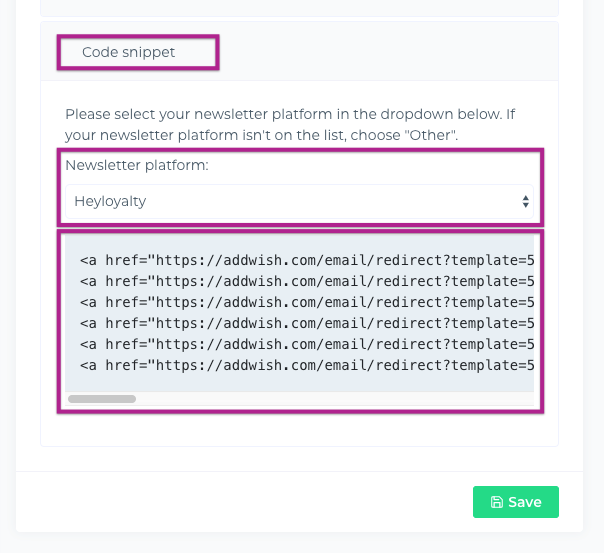Screen dimensions: 604x553
Task: Click the horizontal scrollbar thumb under code
Action: 101,399
